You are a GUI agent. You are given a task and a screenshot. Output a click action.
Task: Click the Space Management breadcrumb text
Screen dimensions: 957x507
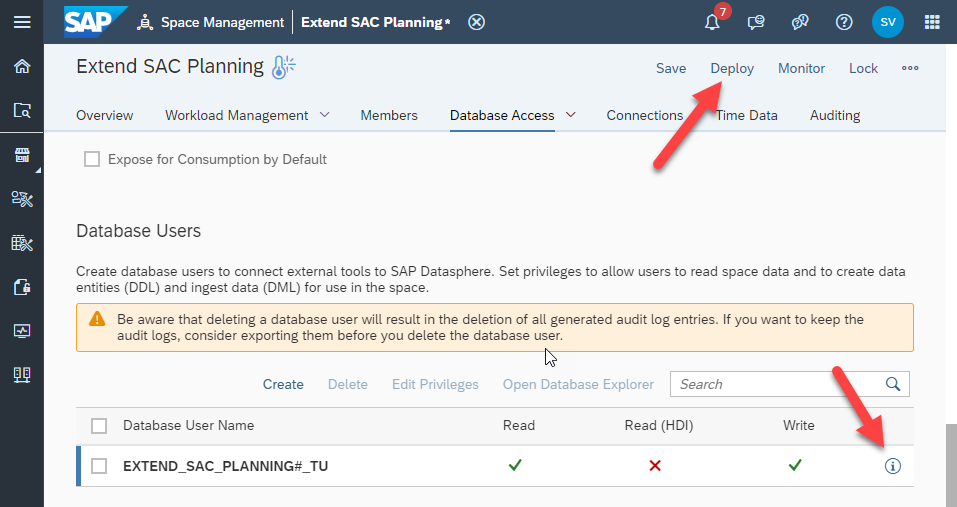pyautogui.click(x=222, y=23)
